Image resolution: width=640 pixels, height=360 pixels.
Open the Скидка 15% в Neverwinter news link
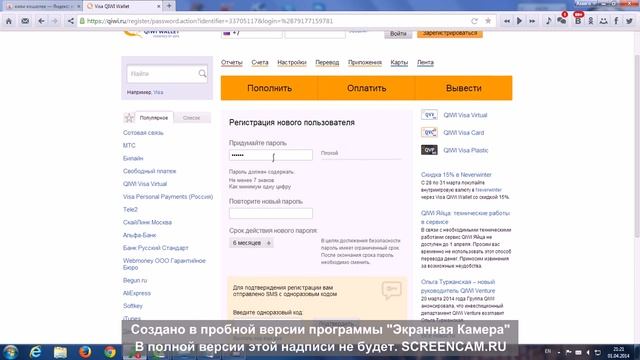(x=456, y=174)
